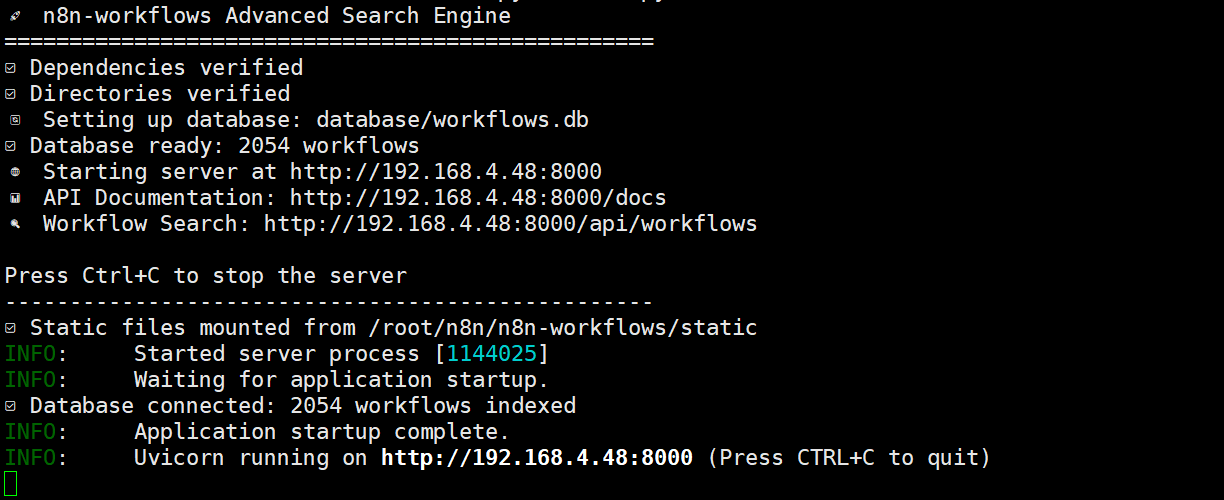
Task: Open the API docs URL ending in /docs
Action: click(x=478, y=198)
